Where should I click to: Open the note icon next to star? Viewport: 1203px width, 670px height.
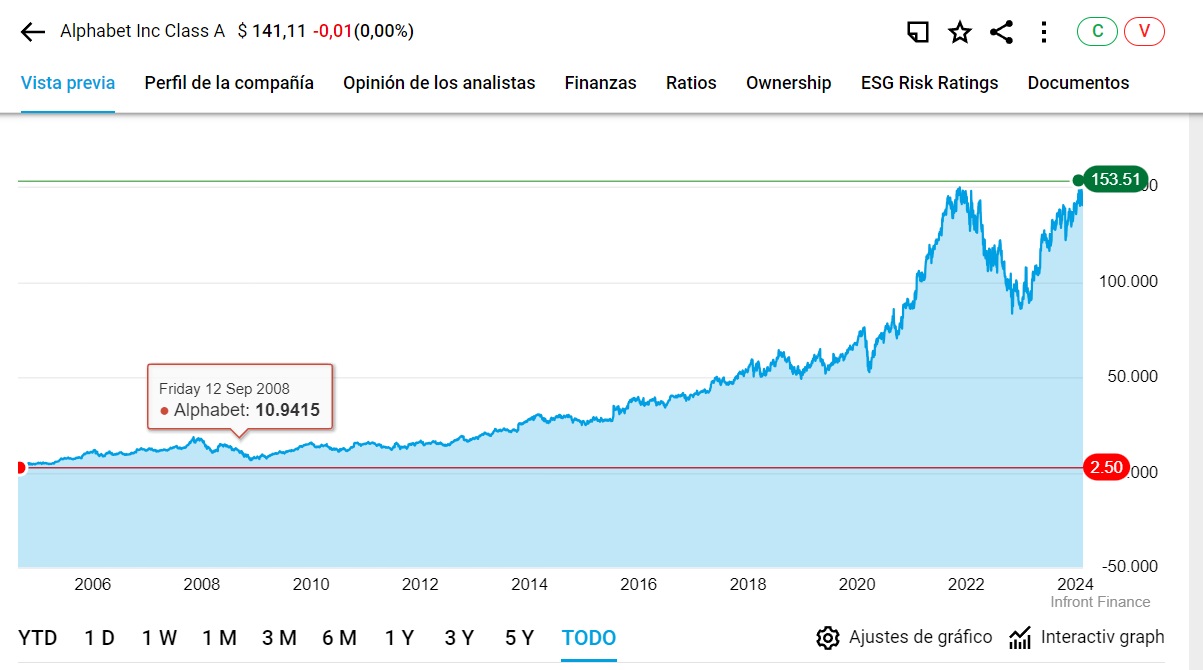coord(918,32)
